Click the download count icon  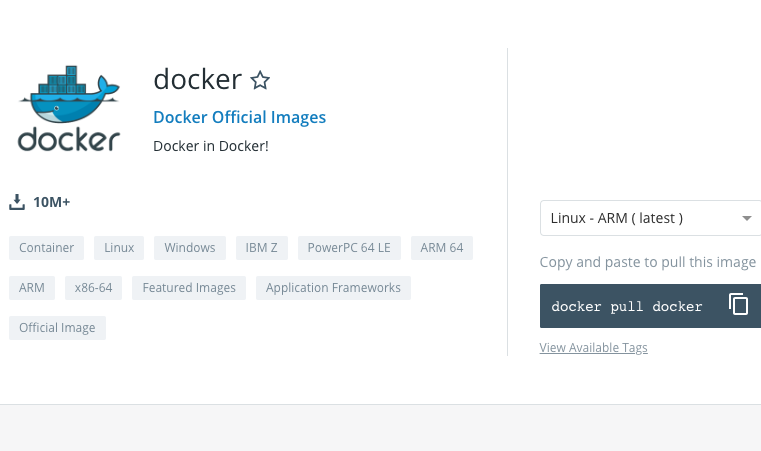(x=17, y=202)
